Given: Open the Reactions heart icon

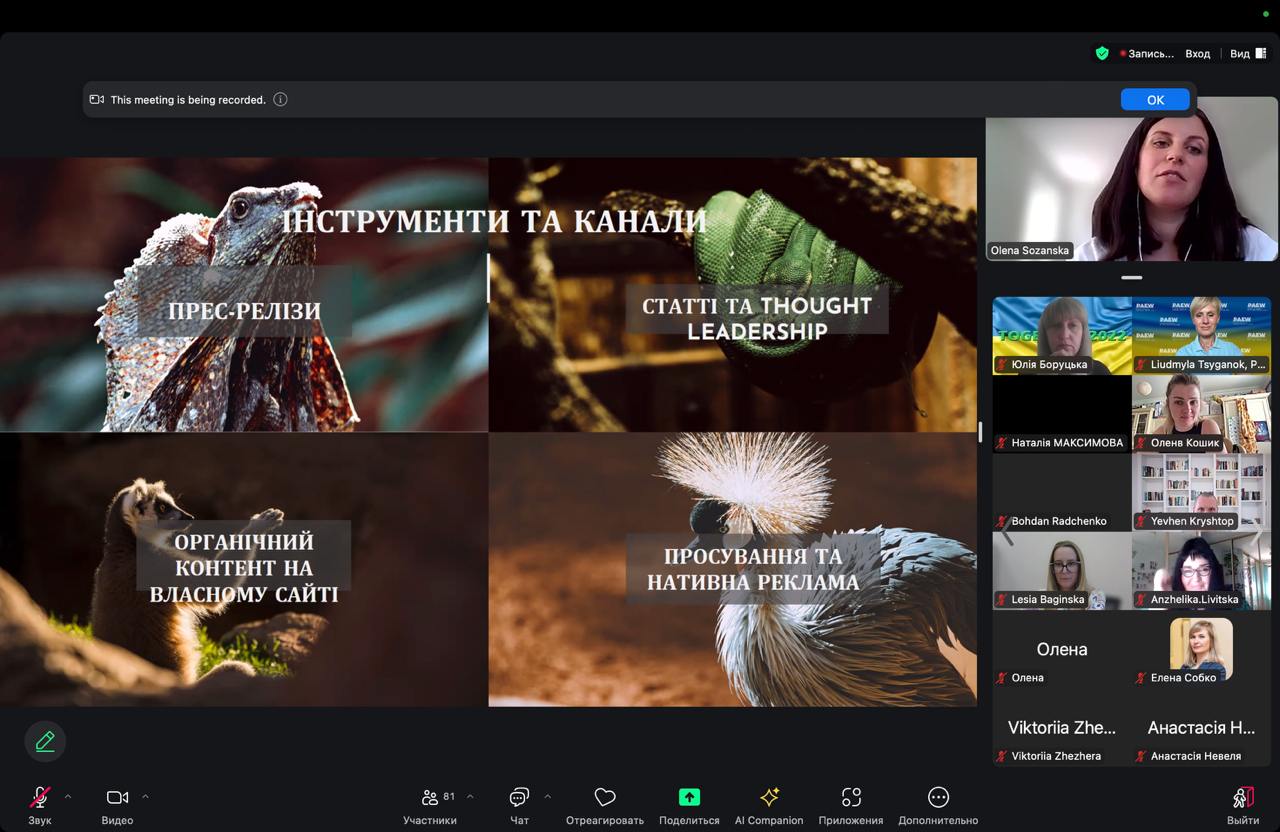Looking at the screenshot, I should 605,797.
